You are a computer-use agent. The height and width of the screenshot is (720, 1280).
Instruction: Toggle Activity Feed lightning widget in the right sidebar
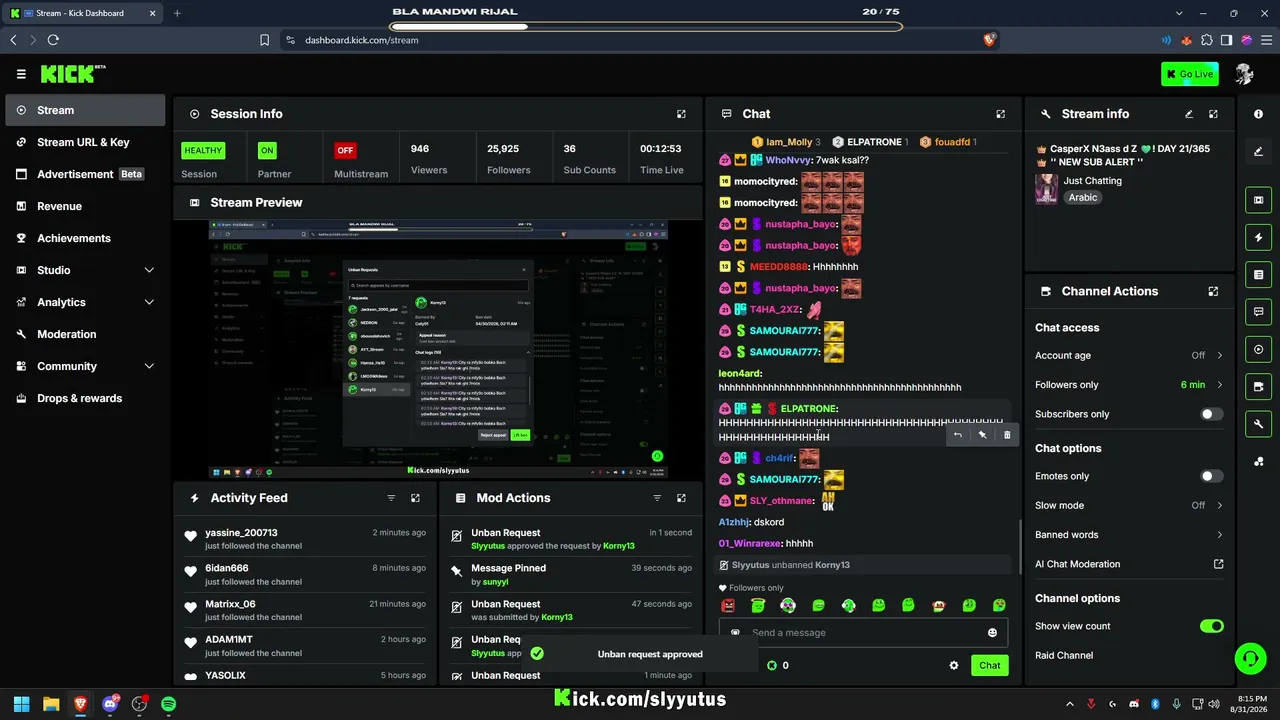pos(1258,237)
